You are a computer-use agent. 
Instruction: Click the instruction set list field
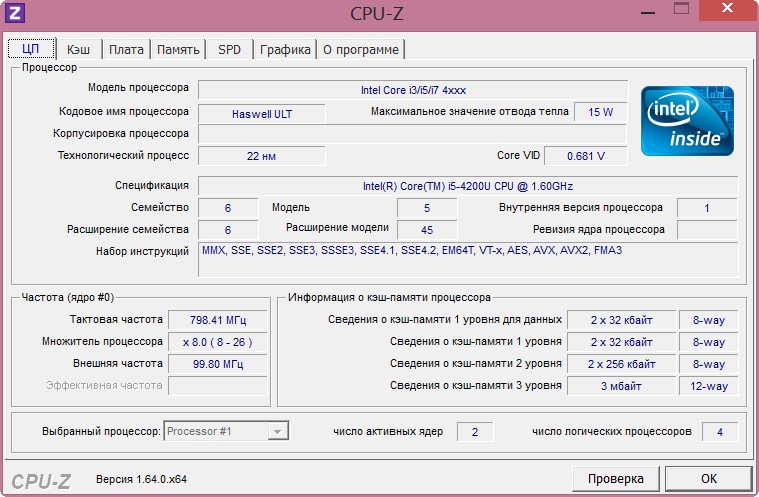pyautogui.click(x=467, y=258)
